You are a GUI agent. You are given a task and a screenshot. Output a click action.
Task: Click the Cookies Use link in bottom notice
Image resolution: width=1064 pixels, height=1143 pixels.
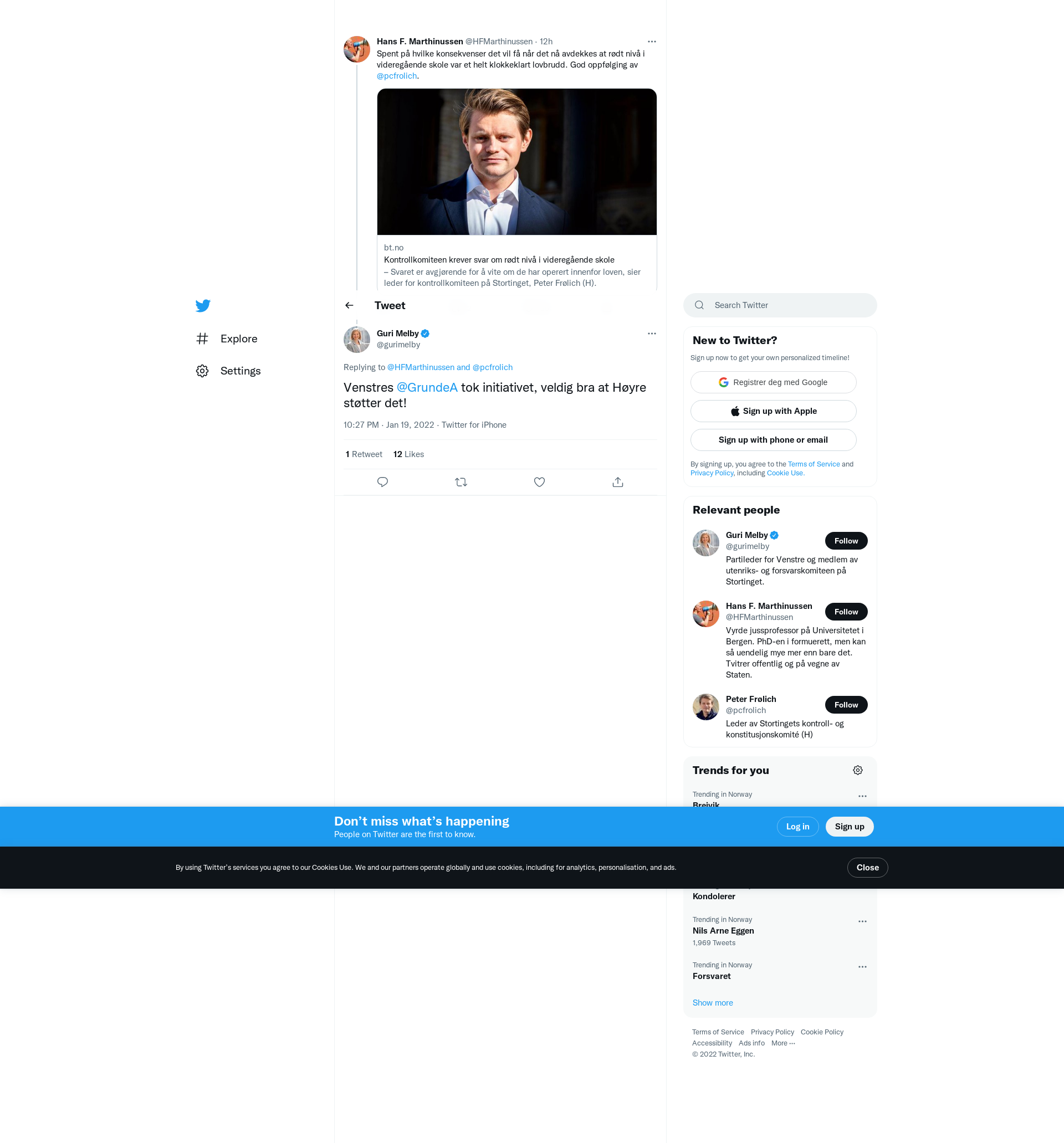click(x=331, y=868)
